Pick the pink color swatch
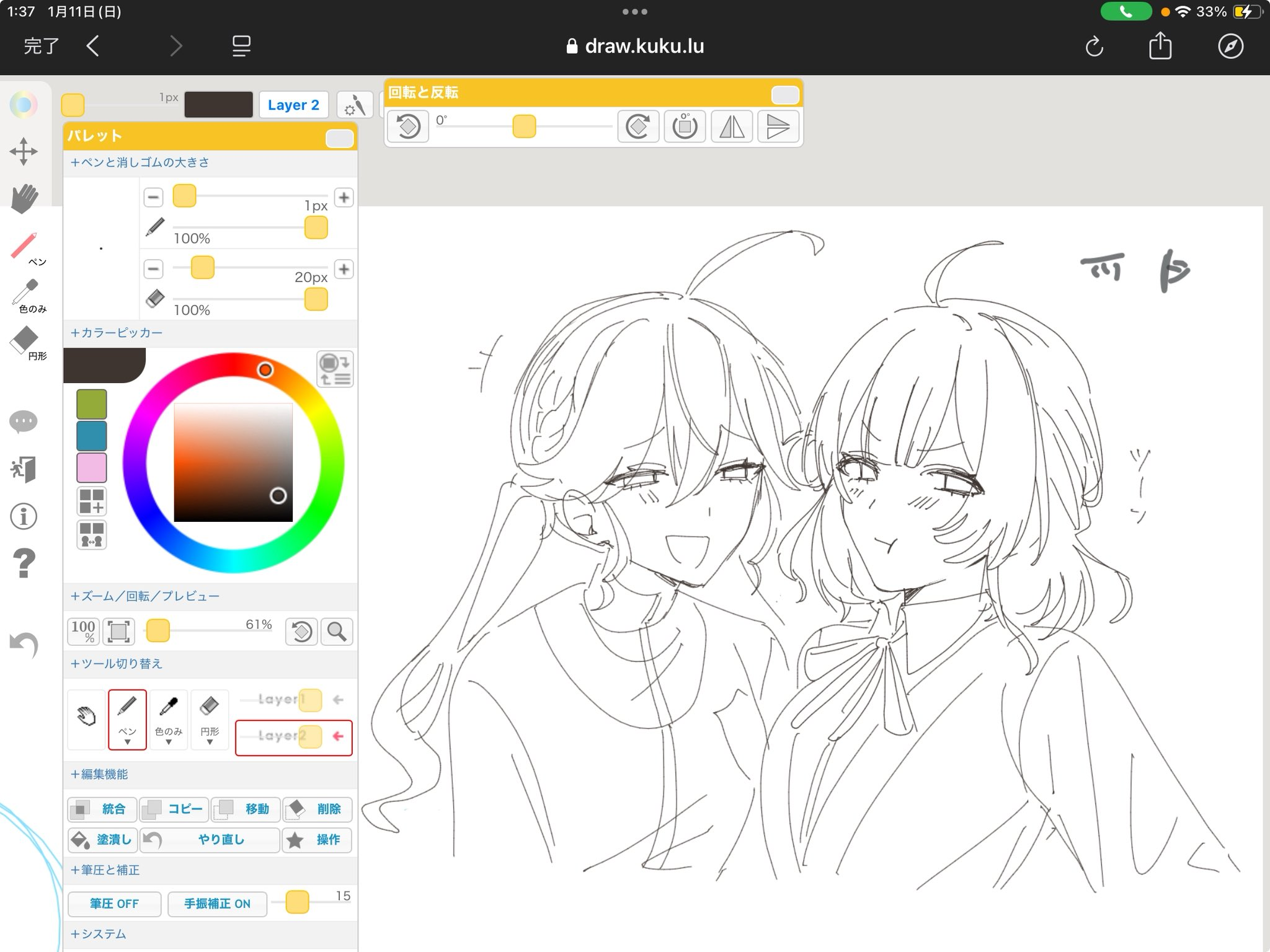The height and width of the screenshot is (952, 1270). point(92,467)
